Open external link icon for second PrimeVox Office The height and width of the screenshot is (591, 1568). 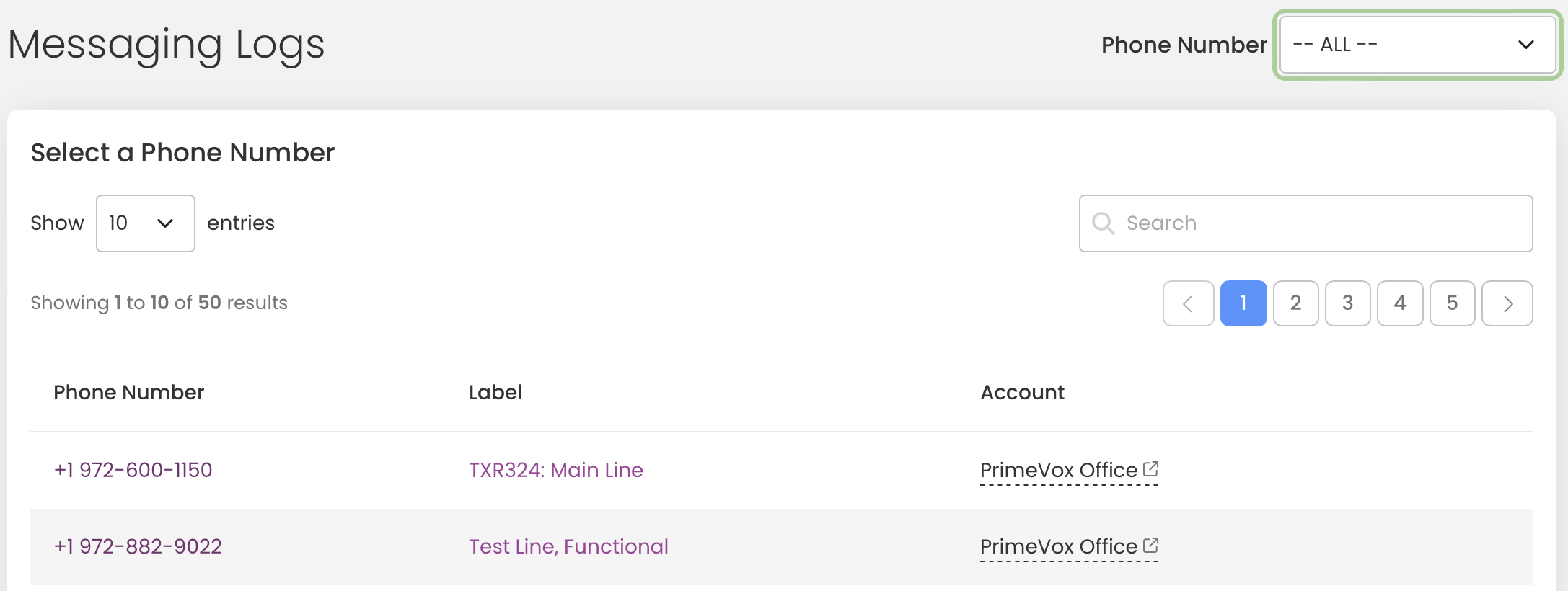pyautogui.click(x=1151, y=545)
